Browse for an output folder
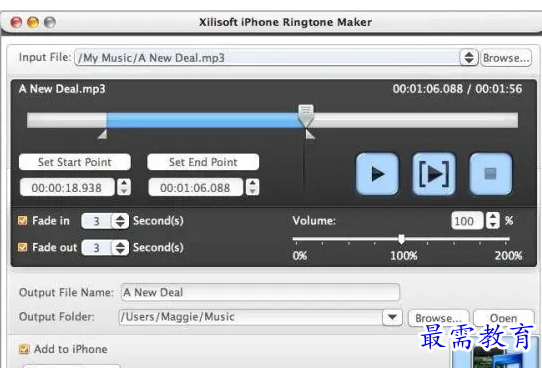 pos(438,318)
